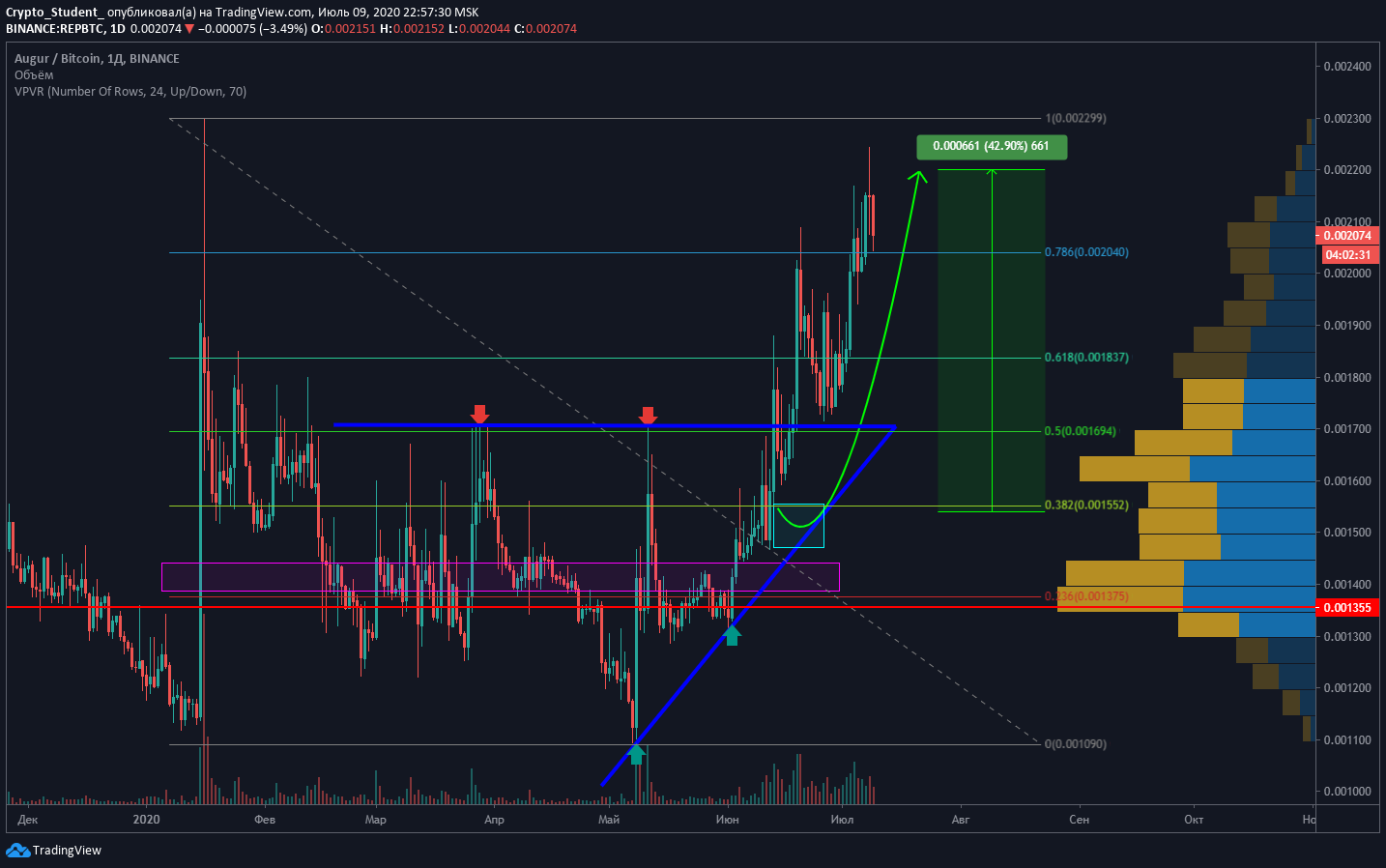Click the high value H:0.002152

(413, 29)
